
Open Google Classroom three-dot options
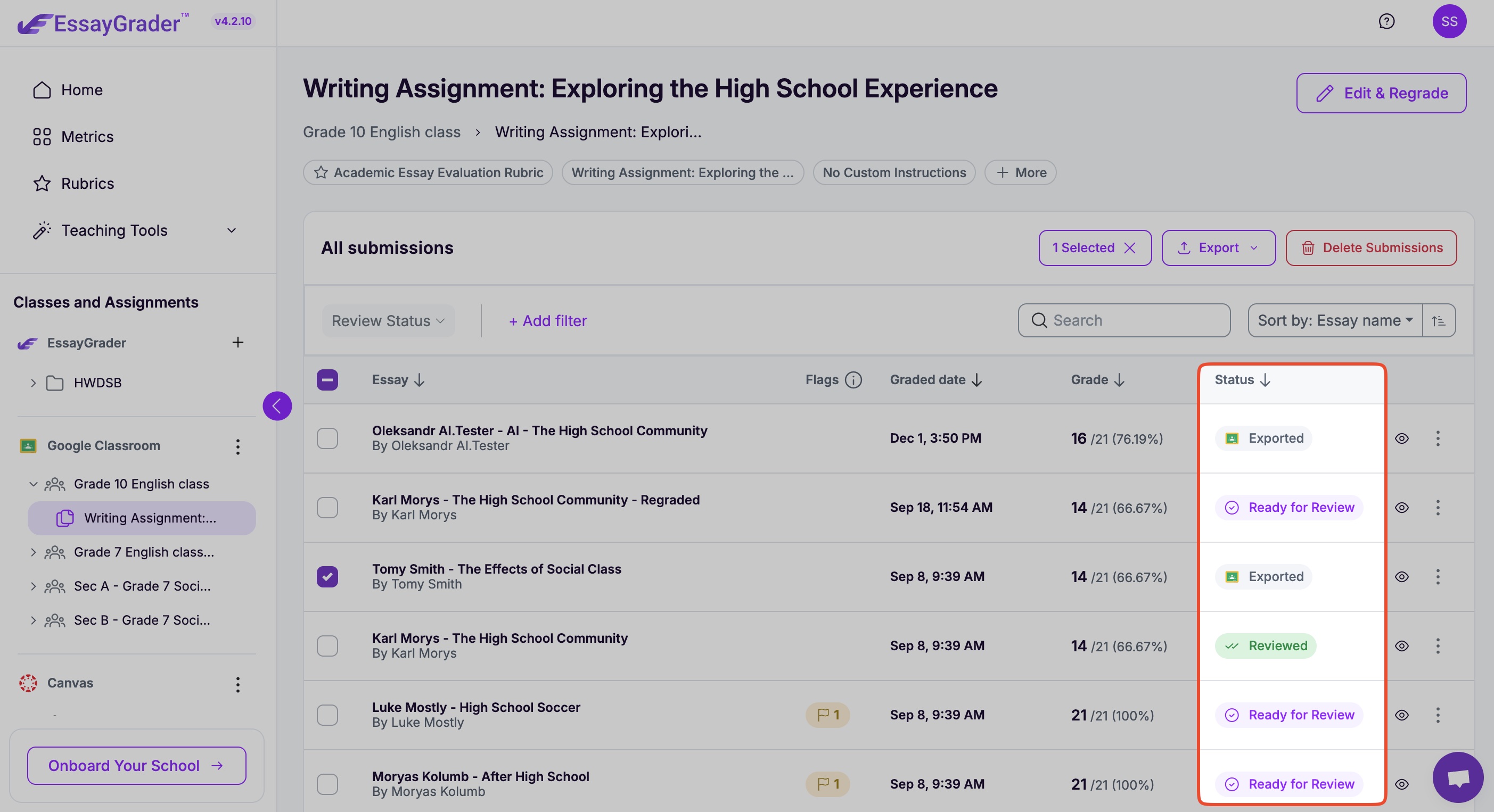(x=238, y=446)
